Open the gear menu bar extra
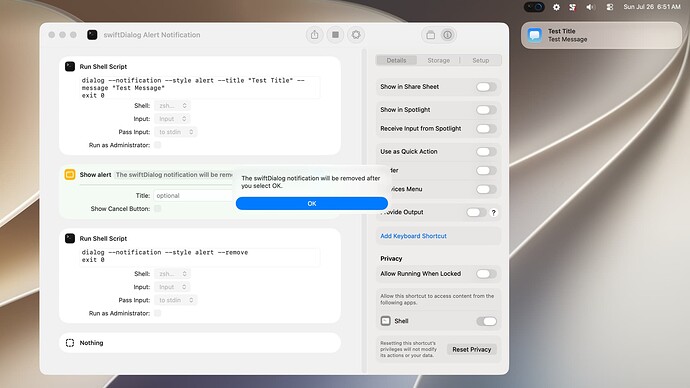Screen dimensions: 690x388 [x=556, y=7]
